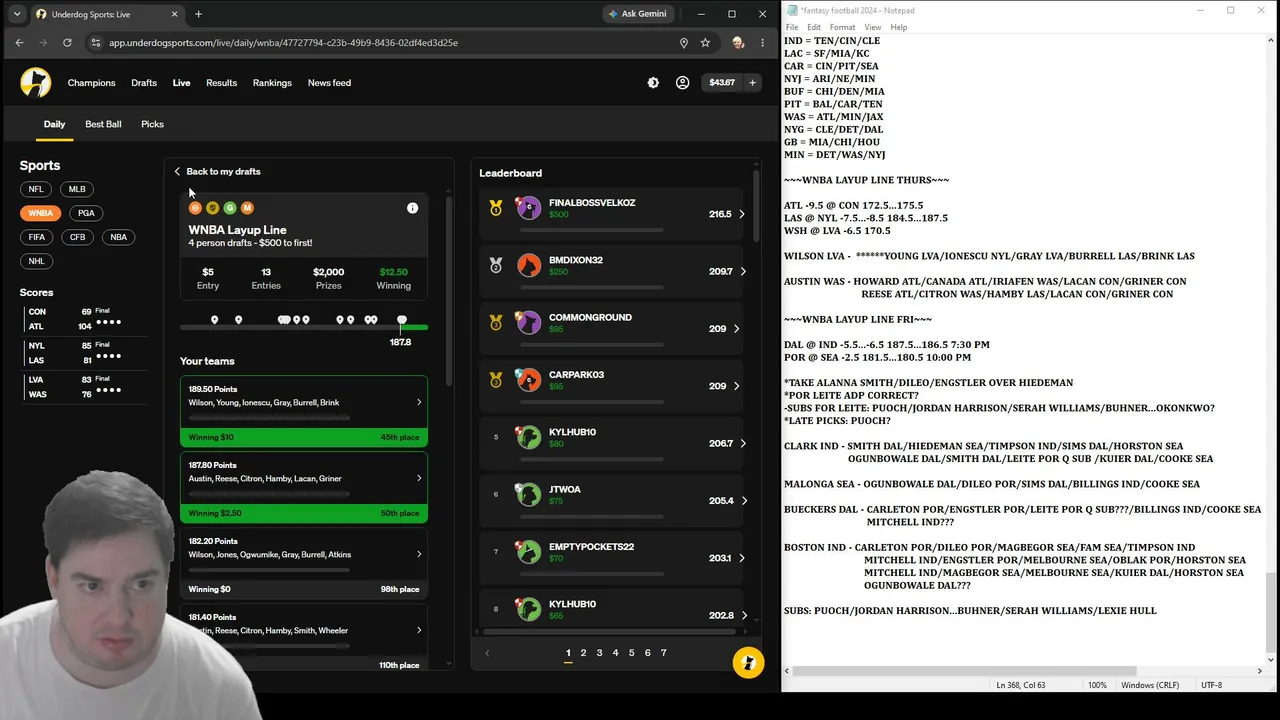Toggle the dark/light theme icon
The image size is (1280, 720).
(x=653, y=83)
